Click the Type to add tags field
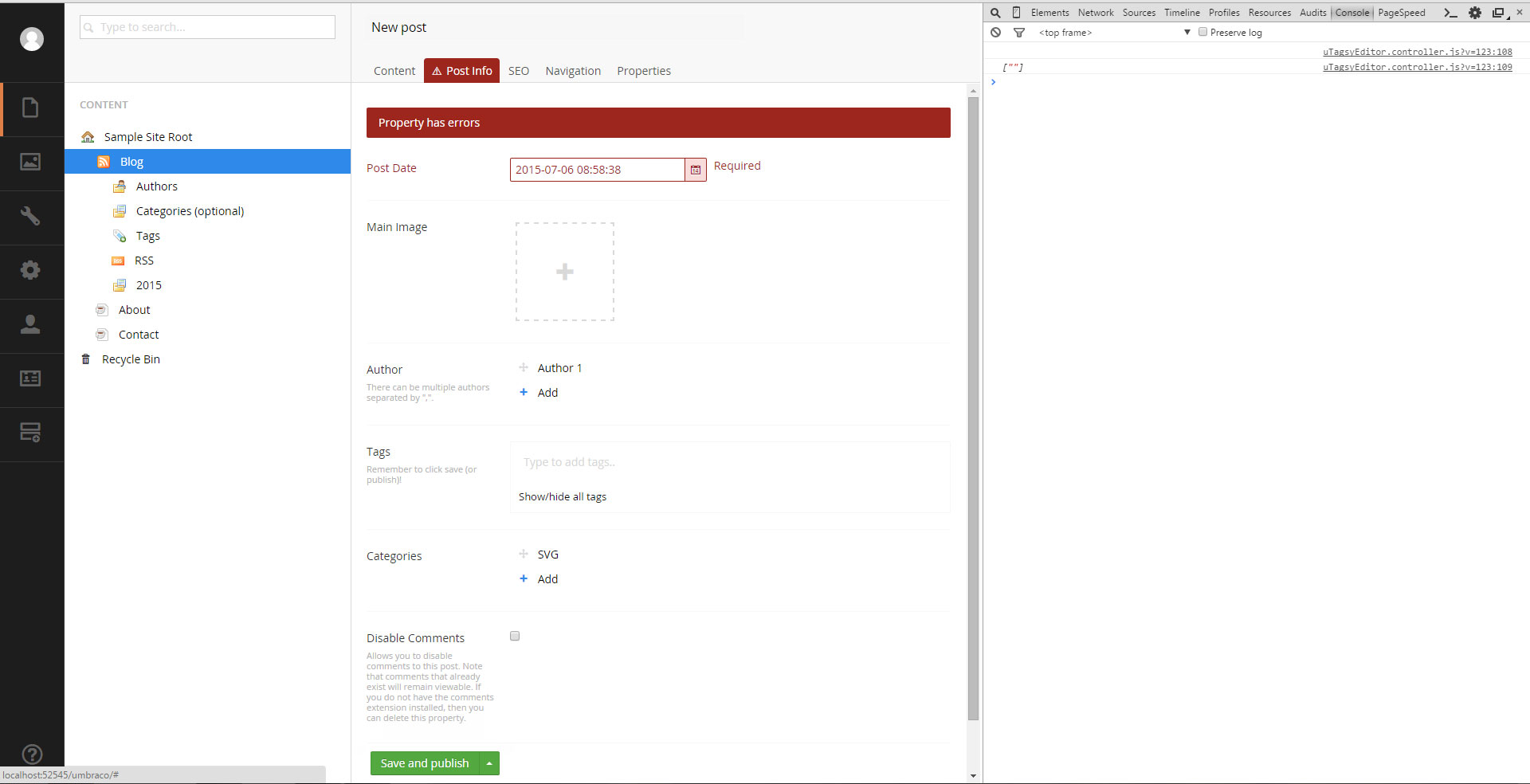Image resolution: width=1530 pixels, height=784 pixels. click(730, 462)
